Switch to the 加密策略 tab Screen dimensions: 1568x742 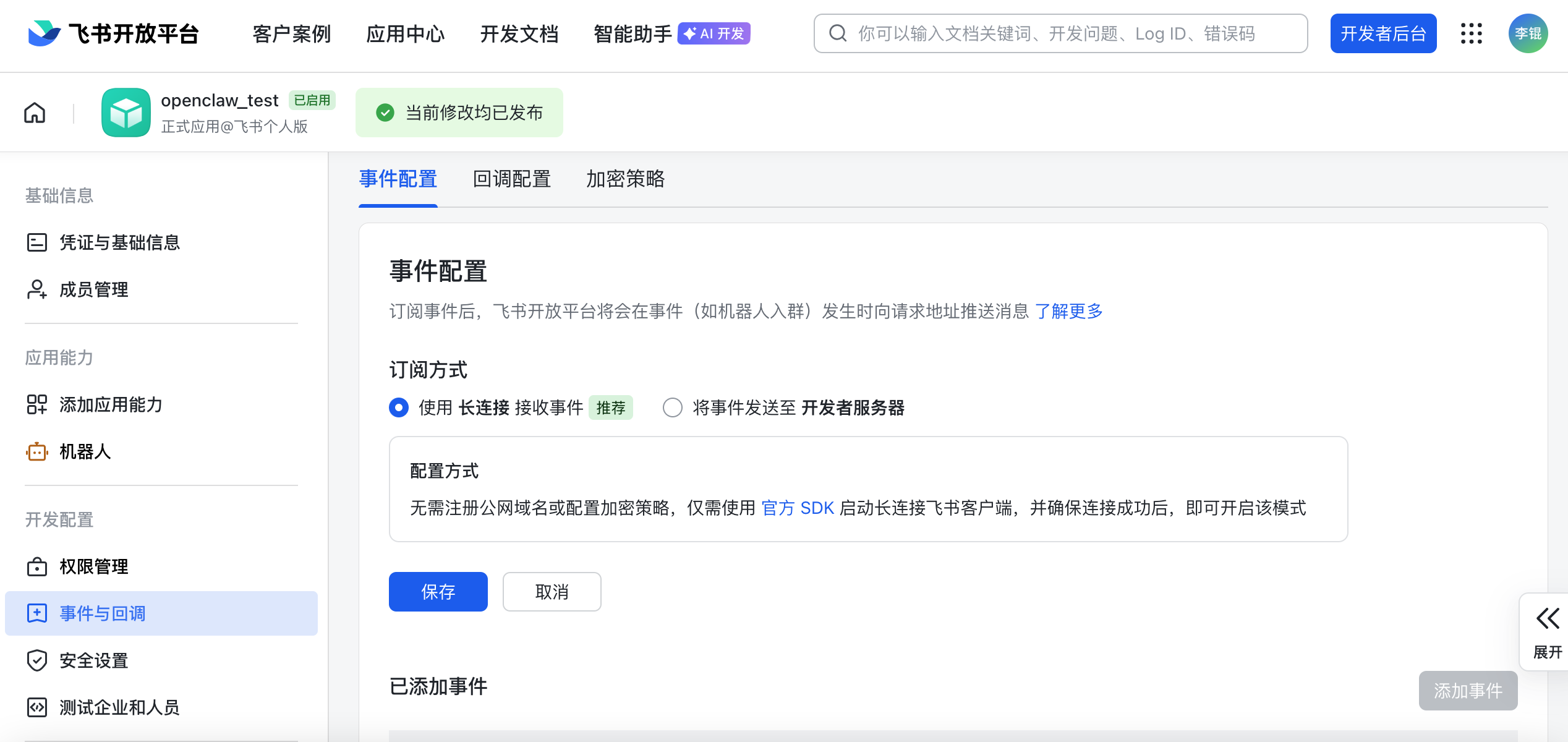click(625, 179)
